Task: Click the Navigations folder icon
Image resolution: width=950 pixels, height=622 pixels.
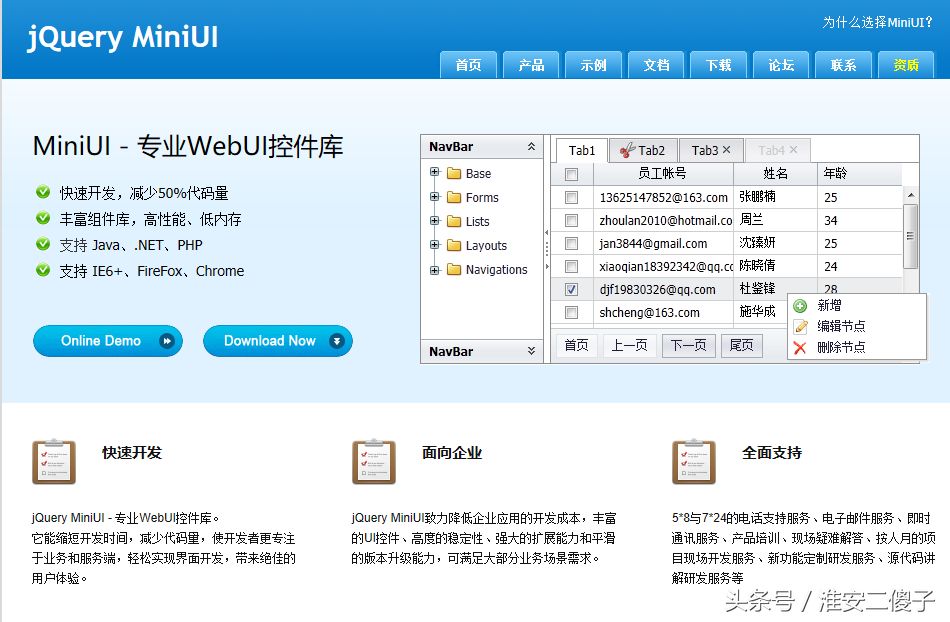Action: coord(454,270)
